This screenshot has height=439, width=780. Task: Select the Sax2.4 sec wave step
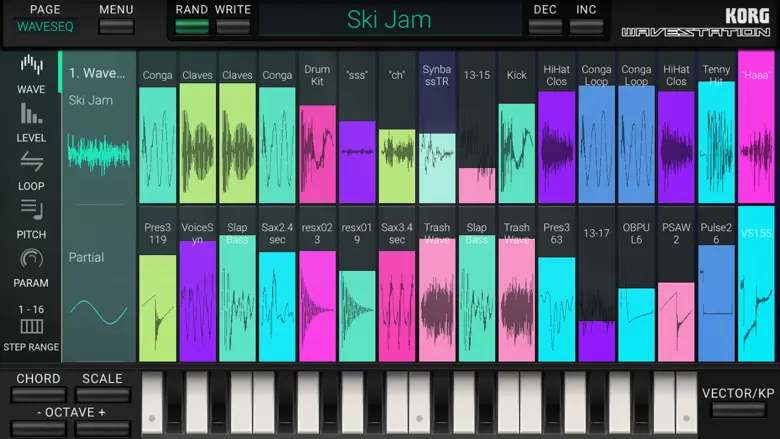tap(277, 284)
